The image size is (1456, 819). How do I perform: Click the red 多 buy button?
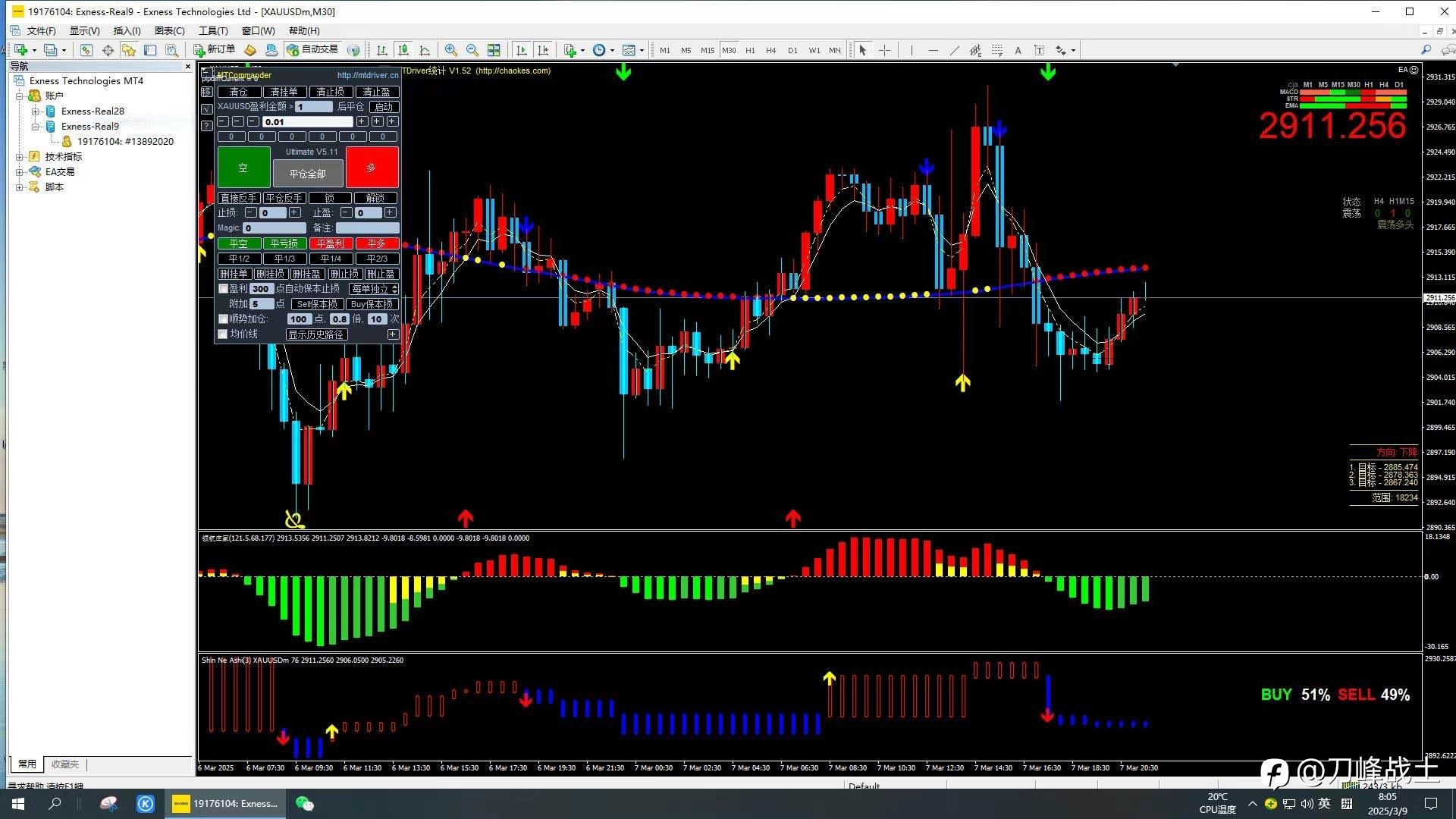[x=372, y=168]
